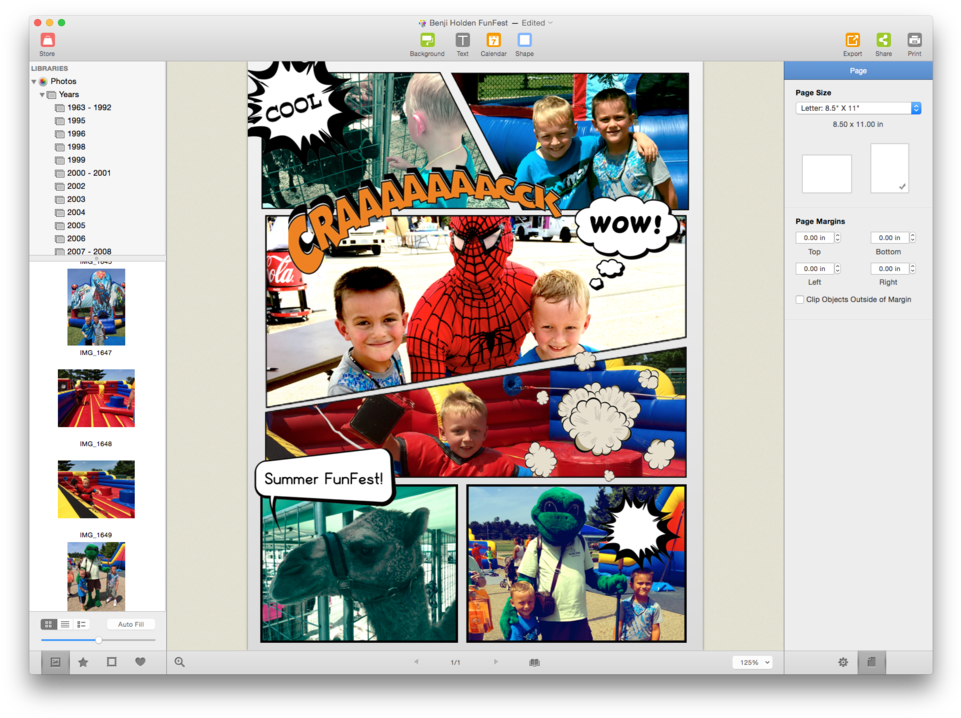Select the 2004 photo library
961x718 pixels.
pos(71,212)
